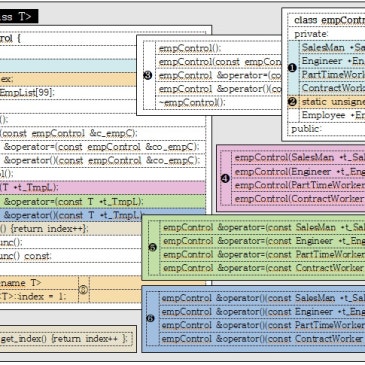
Task: Click the circled number 6 in blue box
Action: pyautogui.click(x=150, y=319)
